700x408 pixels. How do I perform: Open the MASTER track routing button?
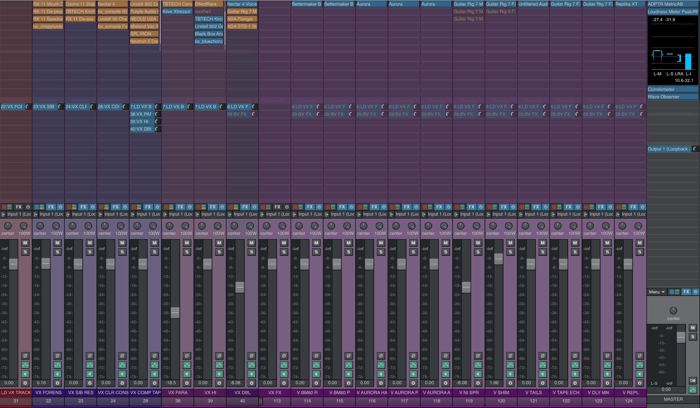click(x=693, y=389)
